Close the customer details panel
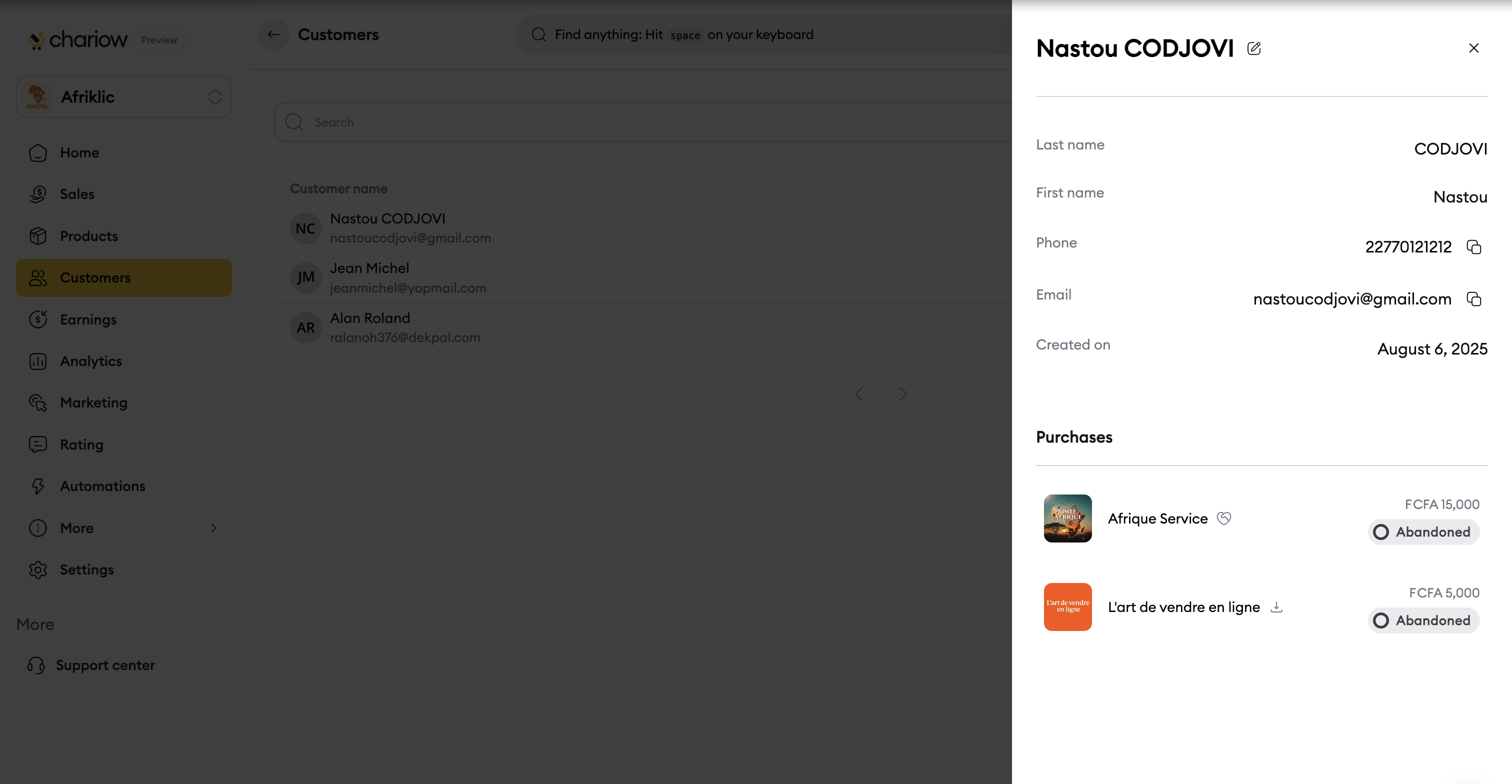Viewport: 1512px width, 784px height. (x=1473, y=48)
